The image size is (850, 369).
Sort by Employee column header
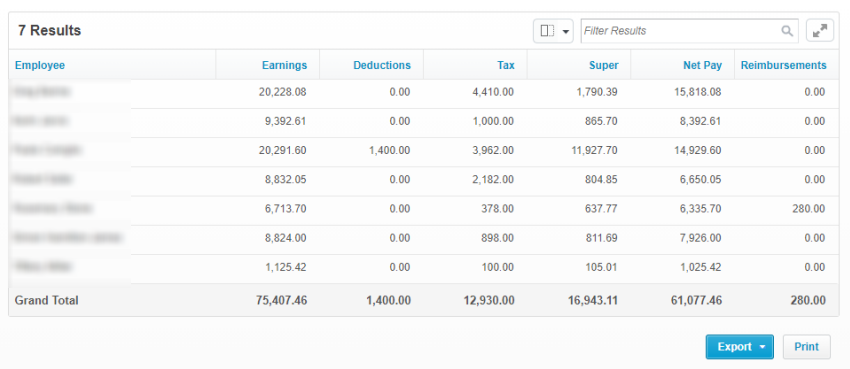click(x=40, y=65)
